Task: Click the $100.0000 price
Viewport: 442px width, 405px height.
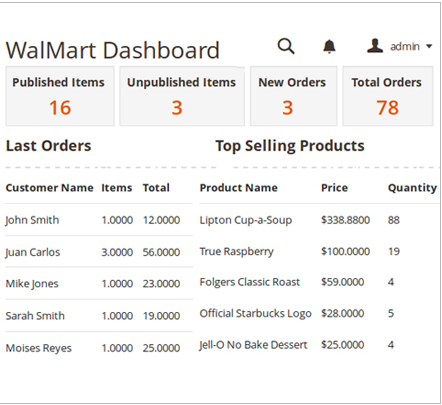Action: coord(345,251)
